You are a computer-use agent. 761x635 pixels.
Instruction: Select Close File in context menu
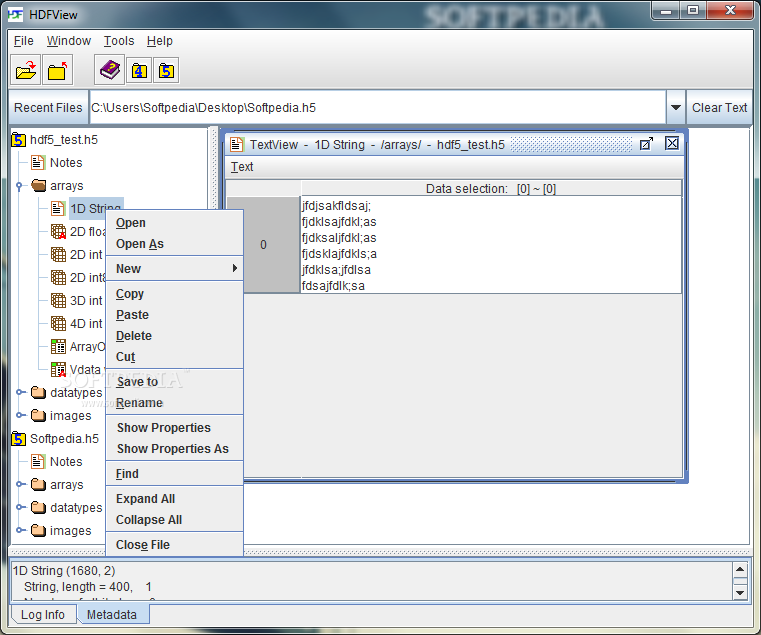(174, 545)
